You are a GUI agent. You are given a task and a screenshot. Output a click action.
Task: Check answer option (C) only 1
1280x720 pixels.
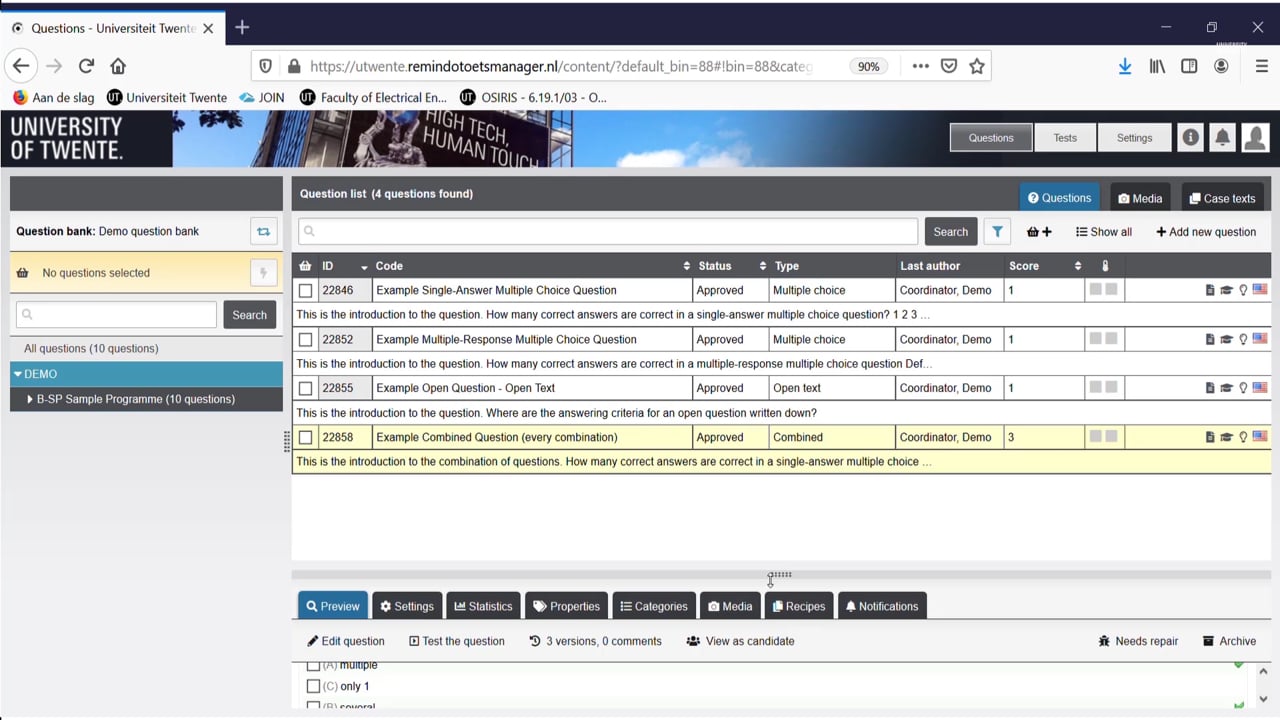(313, 686)
